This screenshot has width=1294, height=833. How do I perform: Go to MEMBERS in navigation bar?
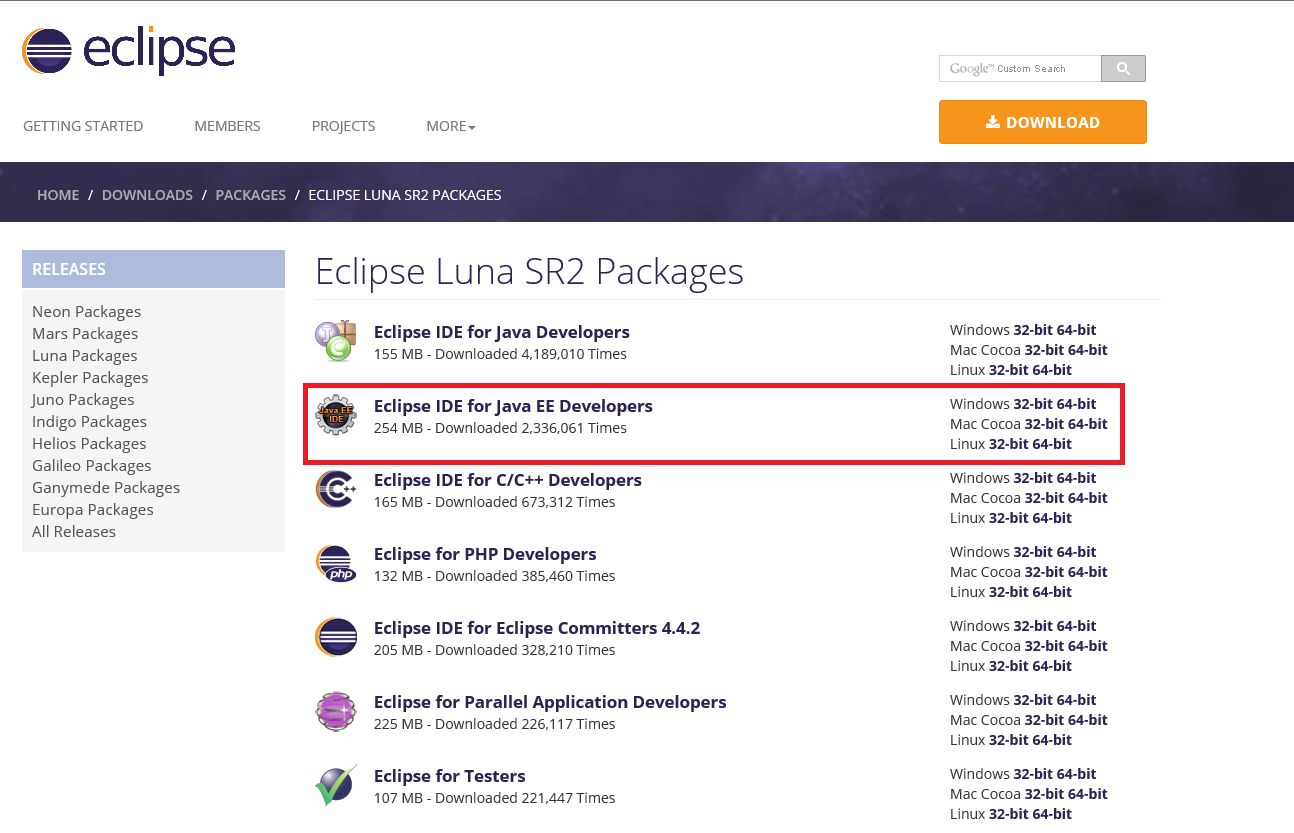(227, 126)
